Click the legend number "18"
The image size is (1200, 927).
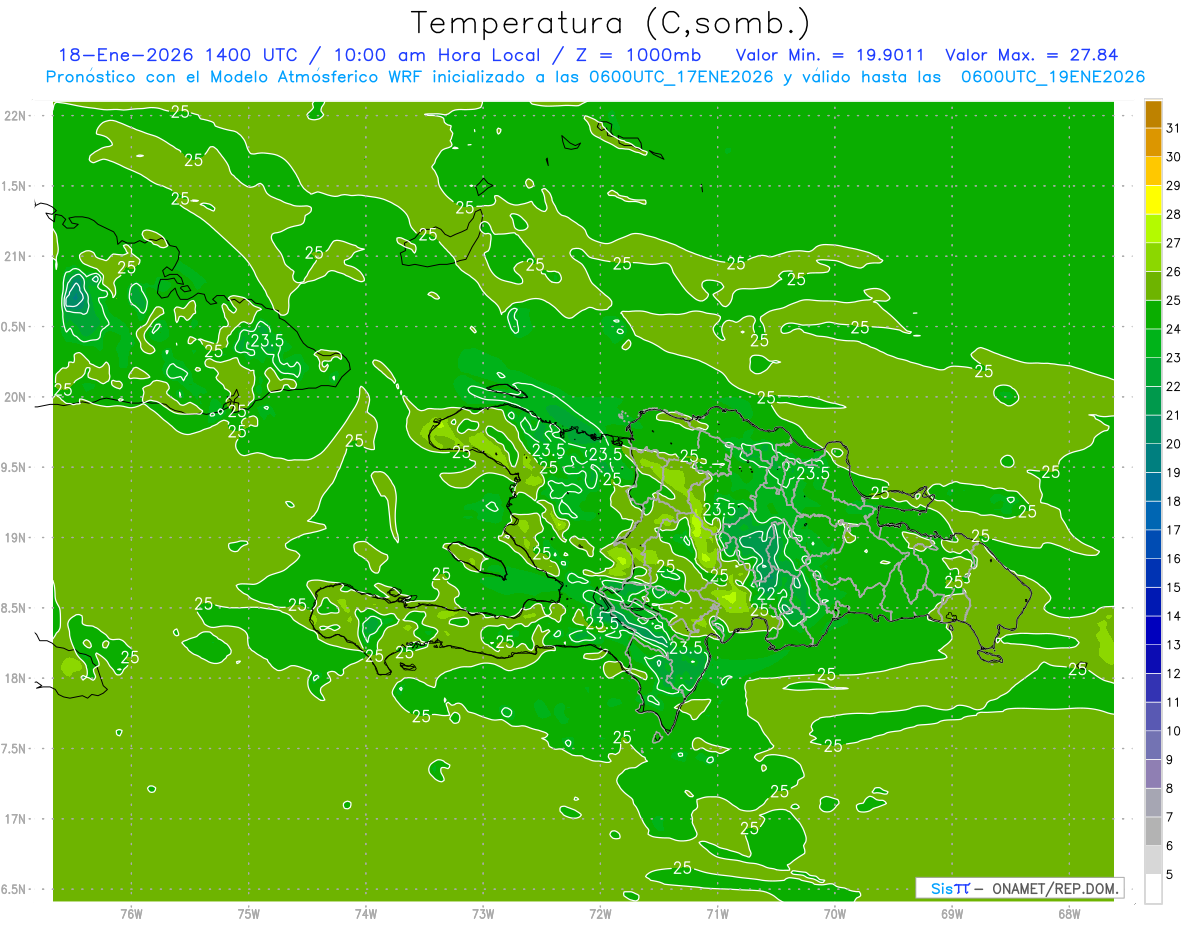[1174, 502]
